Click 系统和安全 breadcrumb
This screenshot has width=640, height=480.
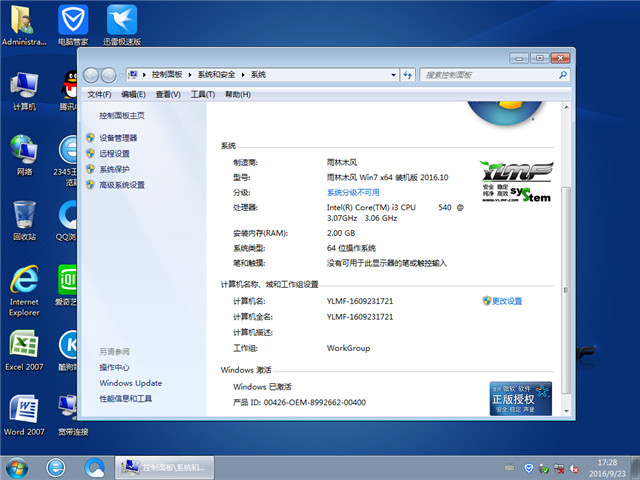pyautogui.click(x=216, y=75)
